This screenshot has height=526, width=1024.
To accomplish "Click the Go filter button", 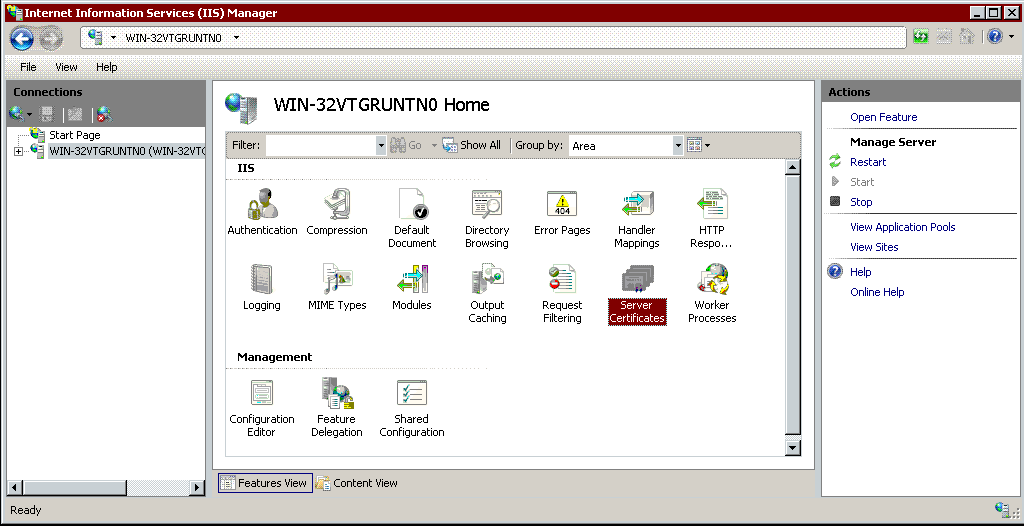I will pyautogui.click(x=408, y=145).
